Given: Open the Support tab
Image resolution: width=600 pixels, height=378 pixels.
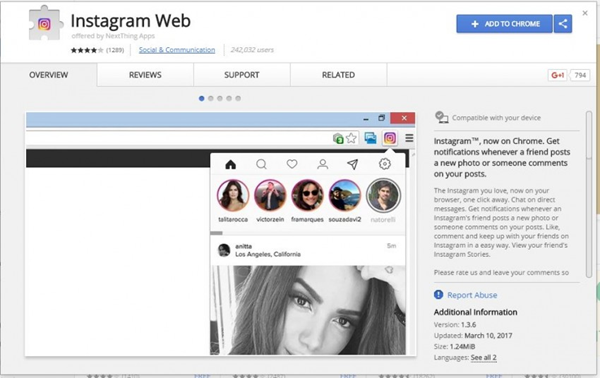Looking at the screenshot, I should (242, 75).
